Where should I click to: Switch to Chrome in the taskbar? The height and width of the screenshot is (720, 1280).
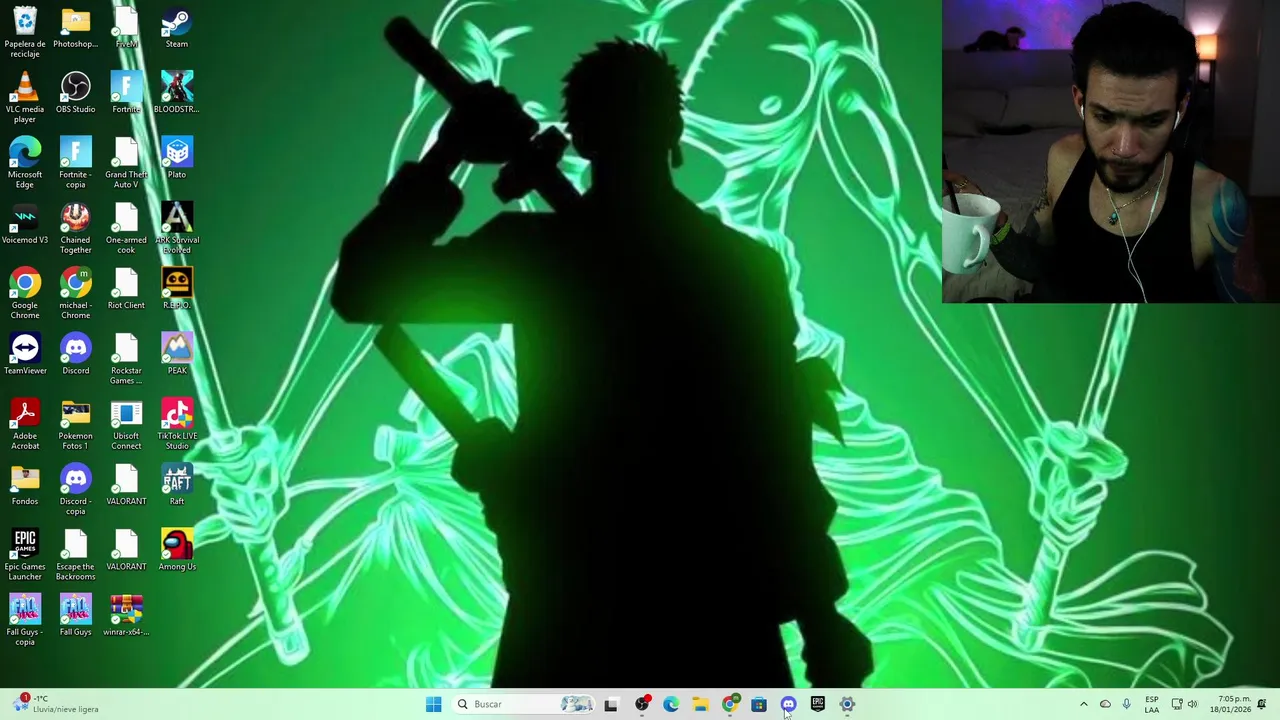730,704
